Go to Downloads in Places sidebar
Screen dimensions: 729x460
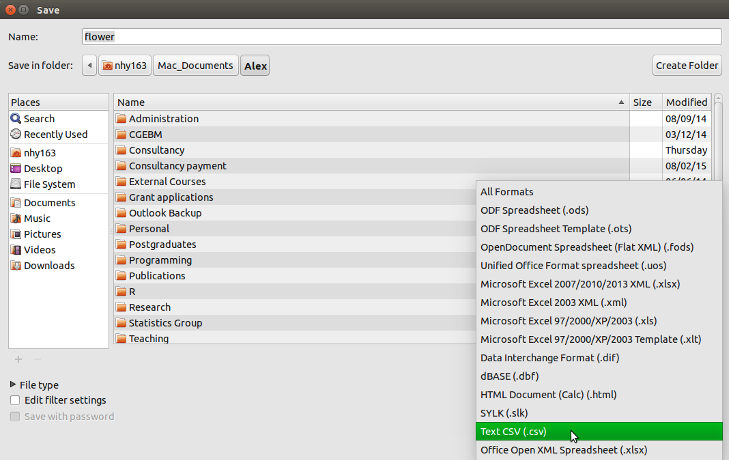47,266
